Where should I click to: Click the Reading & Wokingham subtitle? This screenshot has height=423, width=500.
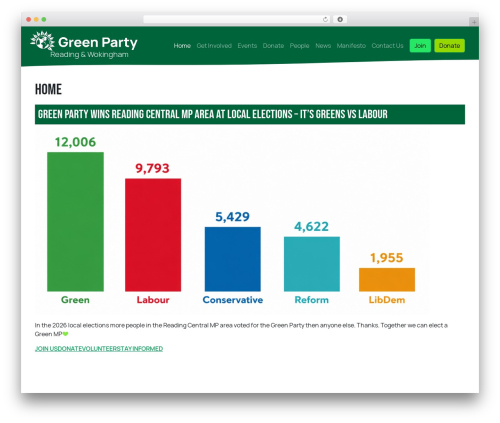point(89,55)
